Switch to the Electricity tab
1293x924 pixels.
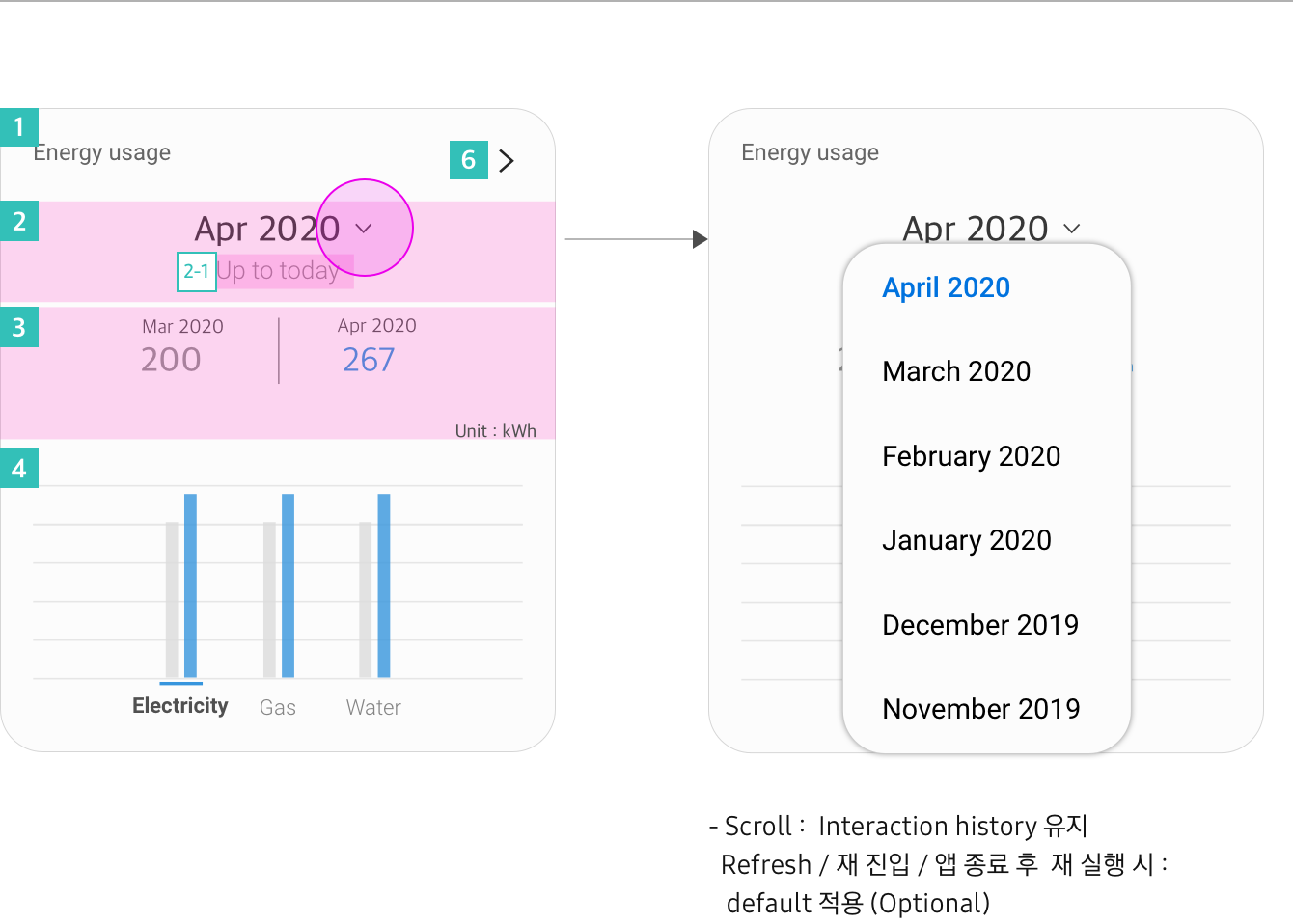pyautogui.click(x=180, y=706)
